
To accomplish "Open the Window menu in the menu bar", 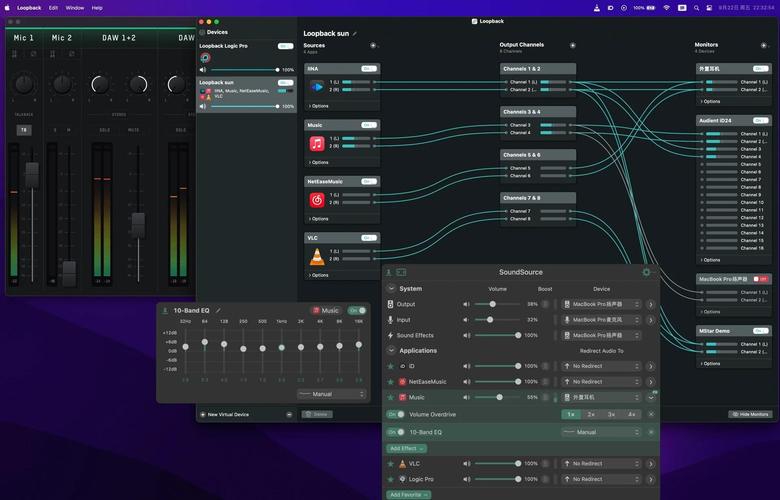I will click(75, 7).
